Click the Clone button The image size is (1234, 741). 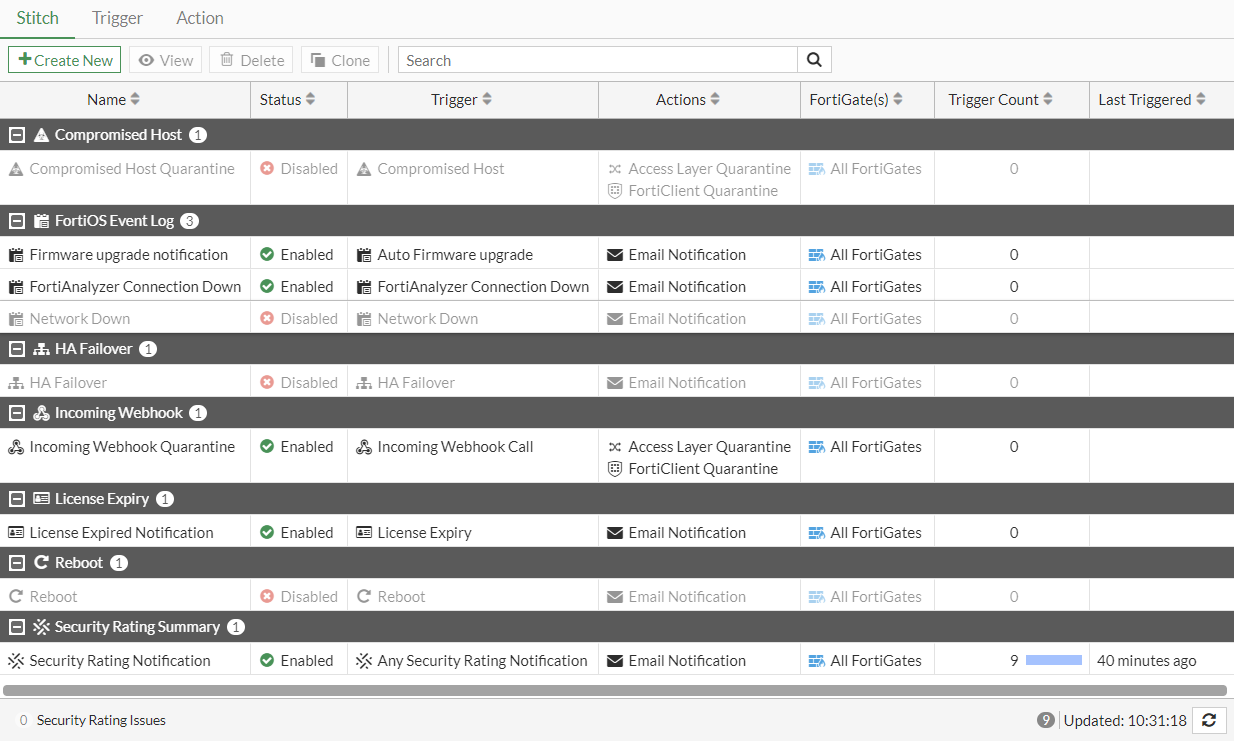click(x=340, y=60)
